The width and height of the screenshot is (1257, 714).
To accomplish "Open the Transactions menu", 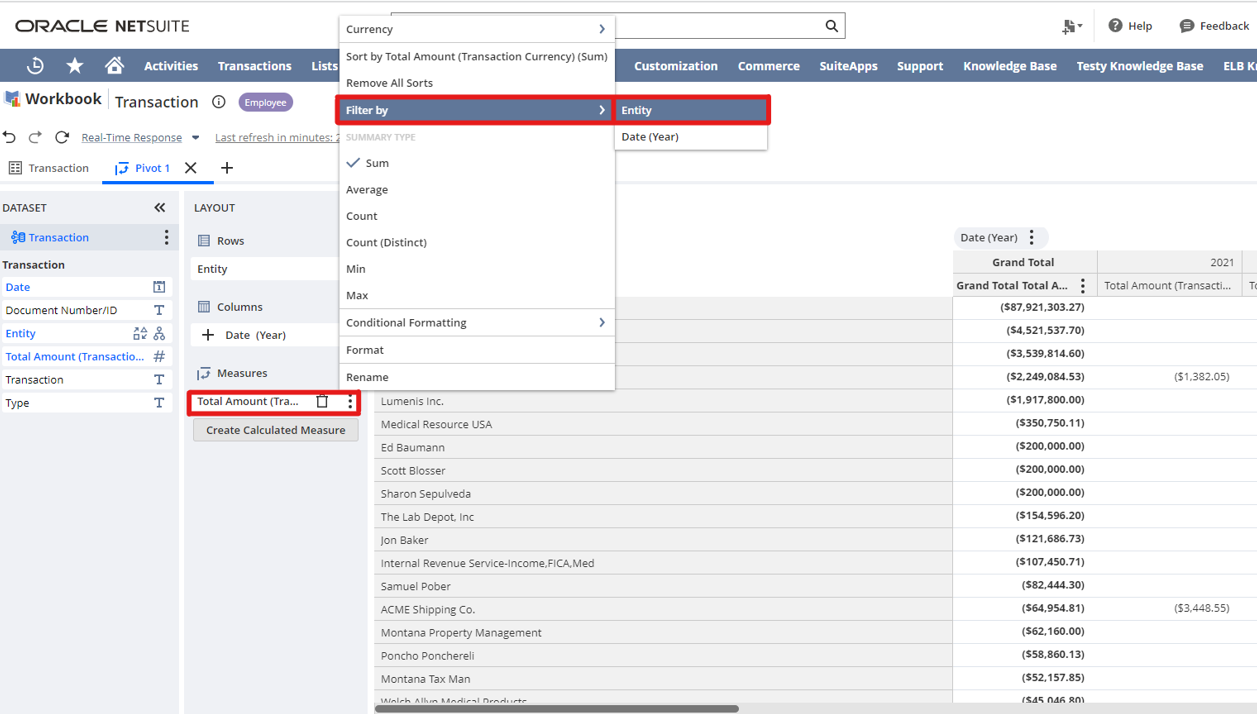I will pyautogui.click(x=255, y=66).
